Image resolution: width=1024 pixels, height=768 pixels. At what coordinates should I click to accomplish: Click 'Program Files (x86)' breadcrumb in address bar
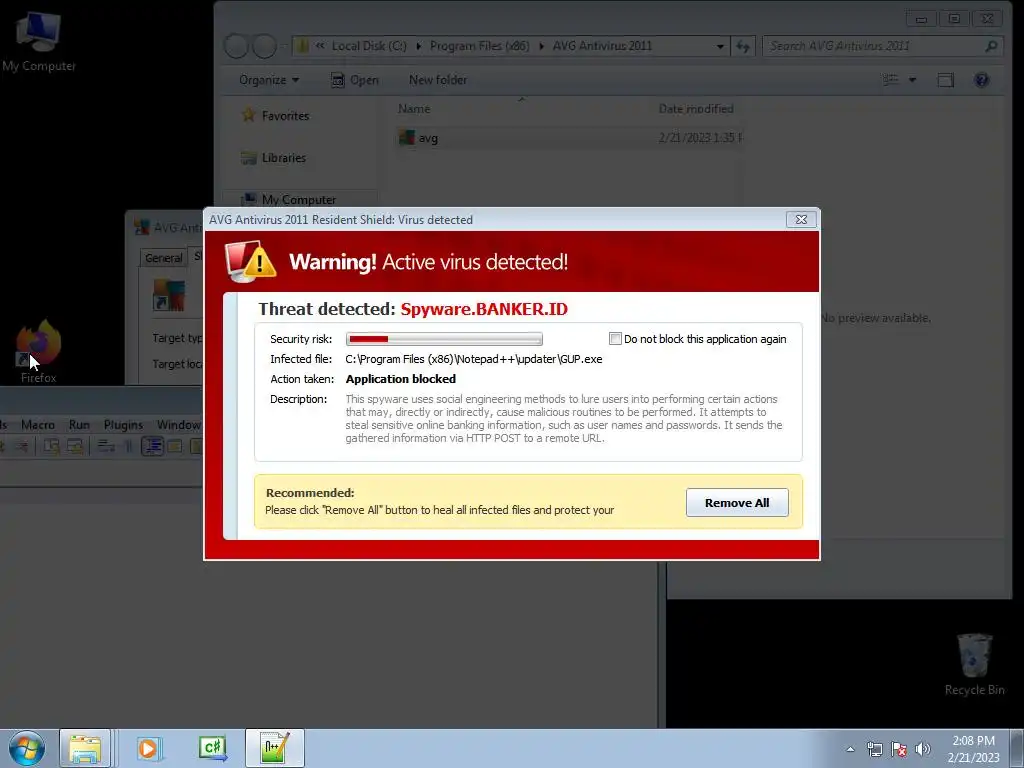(479, 46)
